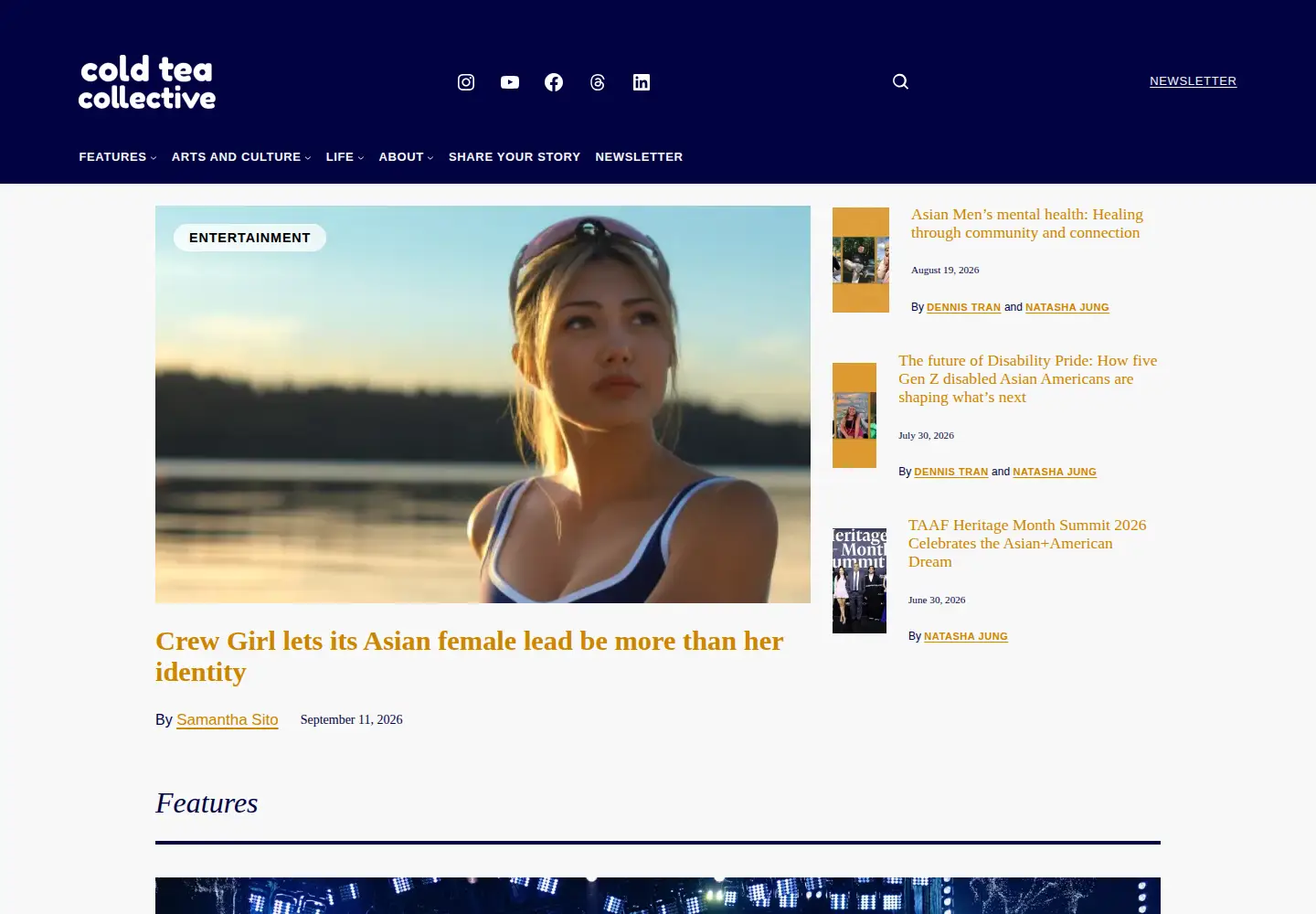Open the Features section banner image
The height and width of the screenshot is (914, 1316).
coord(658,896)
